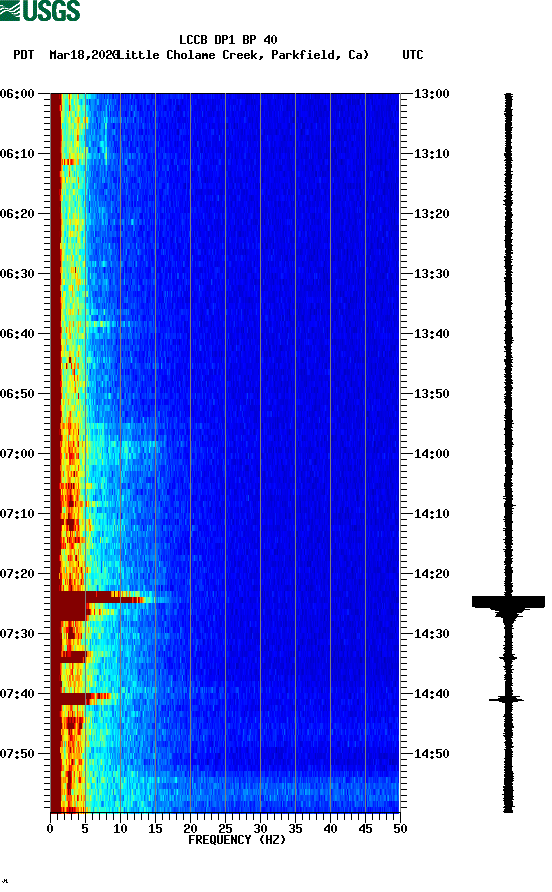
Task: Click the 10 Hz frequency tick label
Action: point(120,829)
